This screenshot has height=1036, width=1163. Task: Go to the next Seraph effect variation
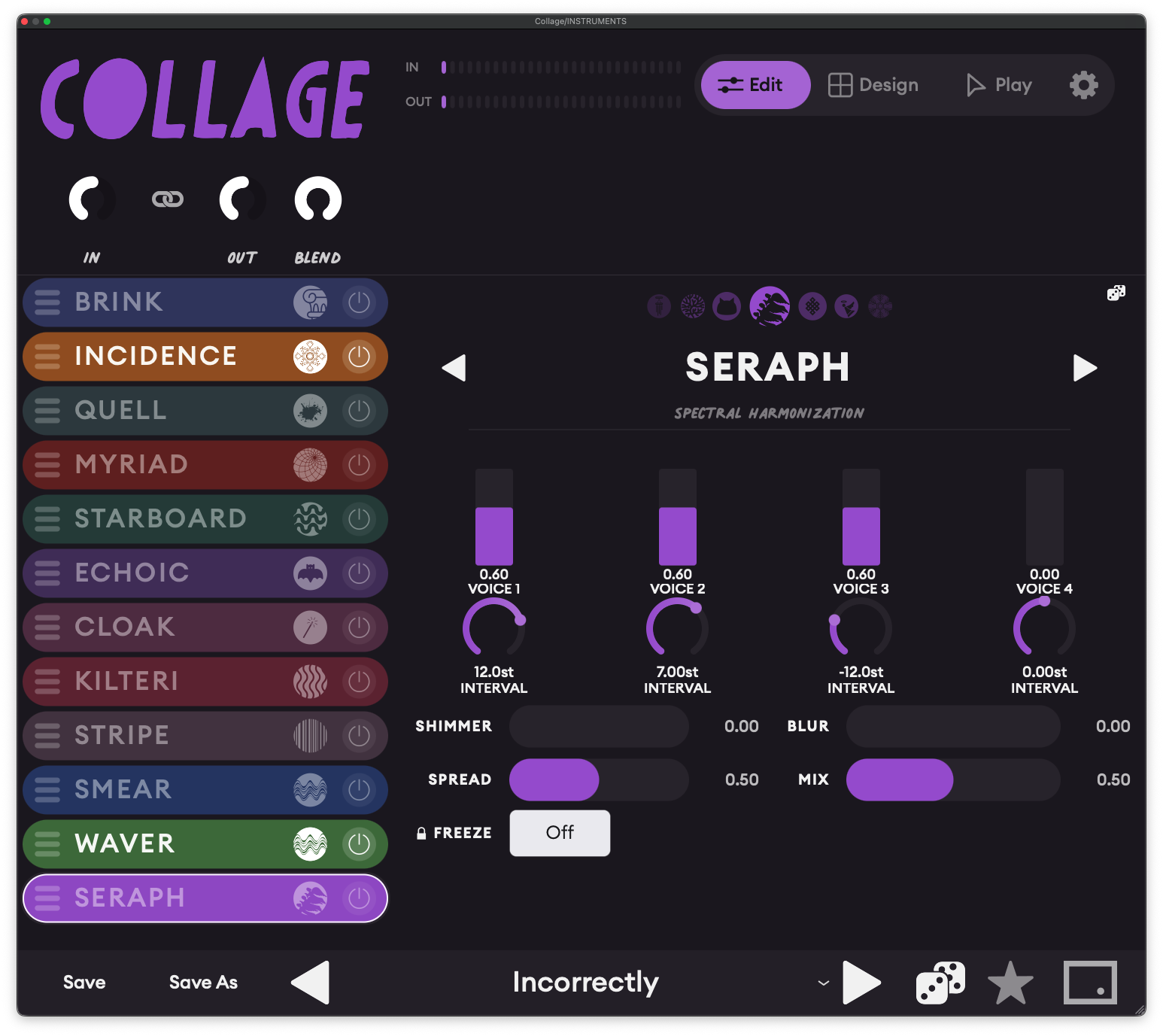(x=1085, y=368)
